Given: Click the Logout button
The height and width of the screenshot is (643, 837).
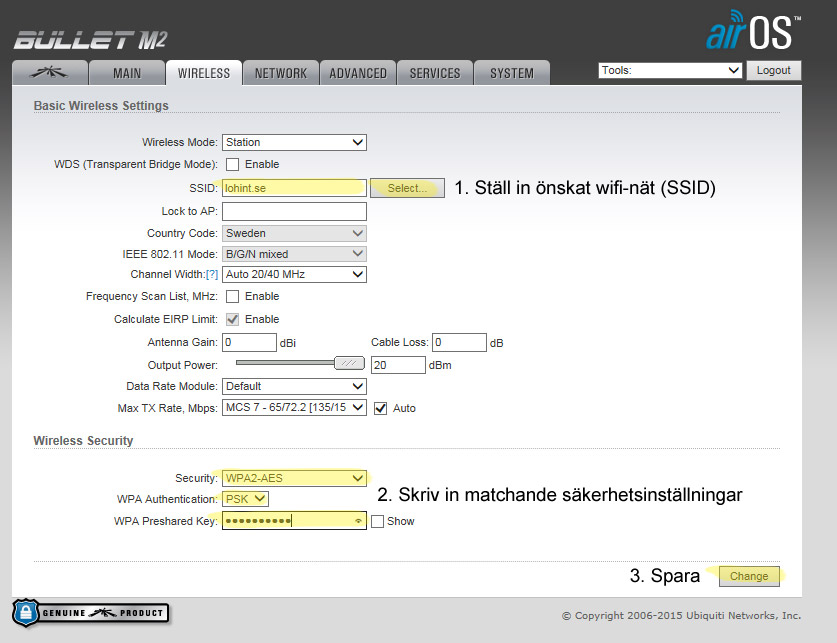Looking at the screenshot, I should tap(773, 70).
